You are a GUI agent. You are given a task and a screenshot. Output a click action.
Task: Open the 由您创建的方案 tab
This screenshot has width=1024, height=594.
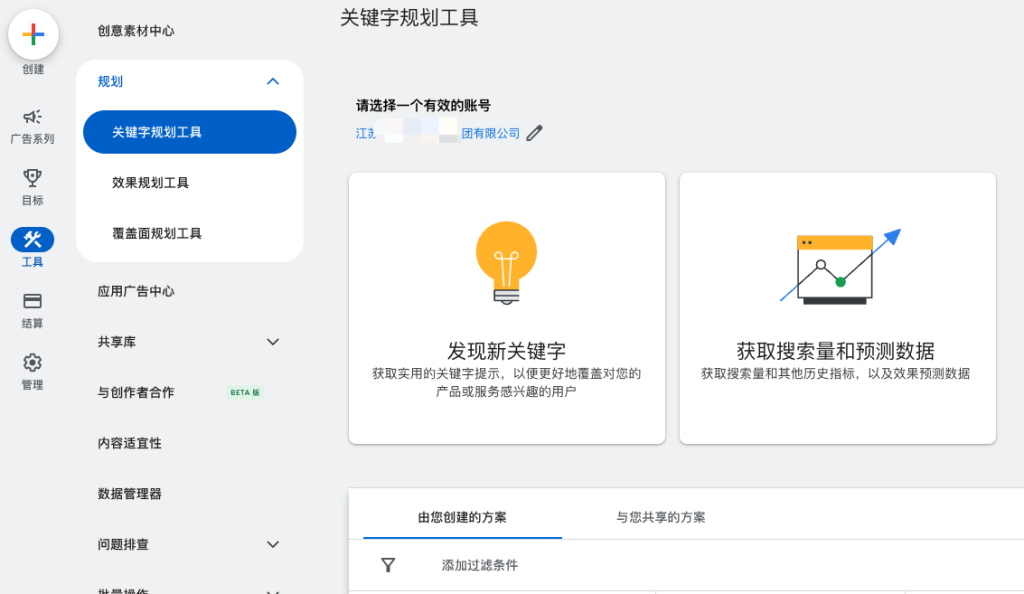[x=461, y=517]
